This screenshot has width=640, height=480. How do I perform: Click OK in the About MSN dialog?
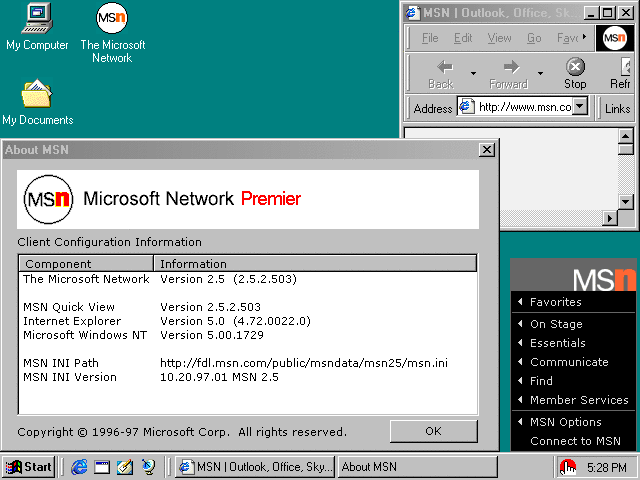tap(433, 431)
